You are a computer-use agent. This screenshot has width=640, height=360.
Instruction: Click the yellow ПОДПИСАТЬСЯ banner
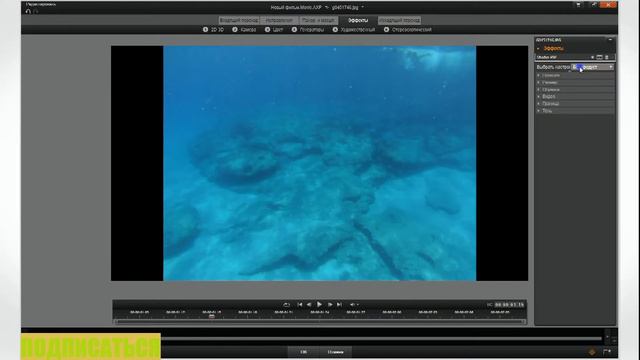click(91, 347)
